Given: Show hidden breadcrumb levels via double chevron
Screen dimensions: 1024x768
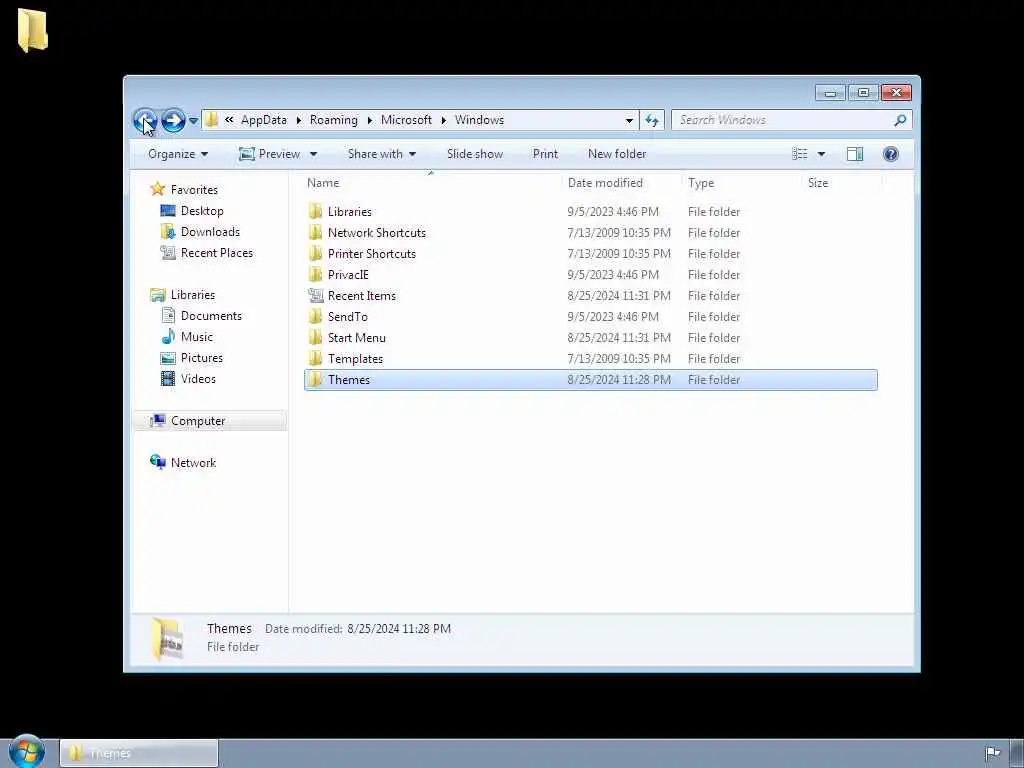Looking at the screenshot, I should 229,120.
